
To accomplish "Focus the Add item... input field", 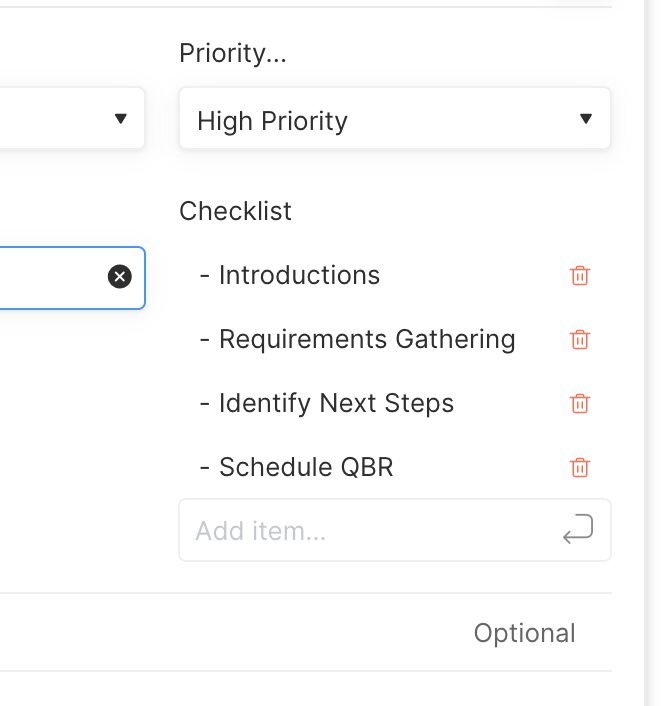I will (395, 530).
